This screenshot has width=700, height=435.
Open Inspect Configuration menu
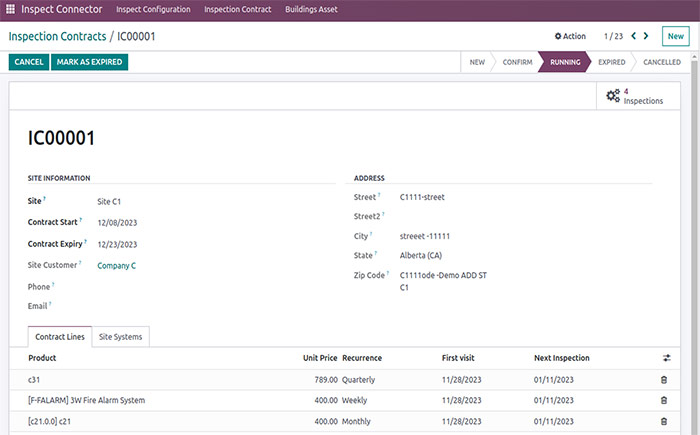(x=153, y=9)
